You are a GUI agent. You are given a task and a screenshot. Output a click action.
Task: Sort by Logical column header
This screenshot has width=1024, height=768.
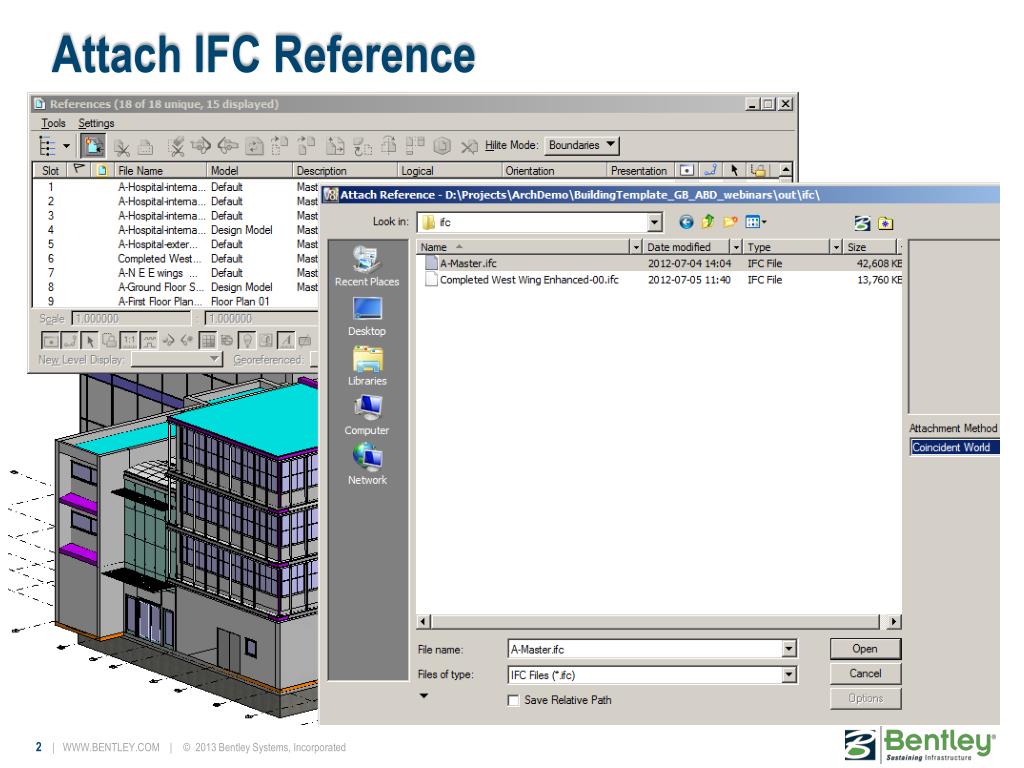tap(449, 170)
